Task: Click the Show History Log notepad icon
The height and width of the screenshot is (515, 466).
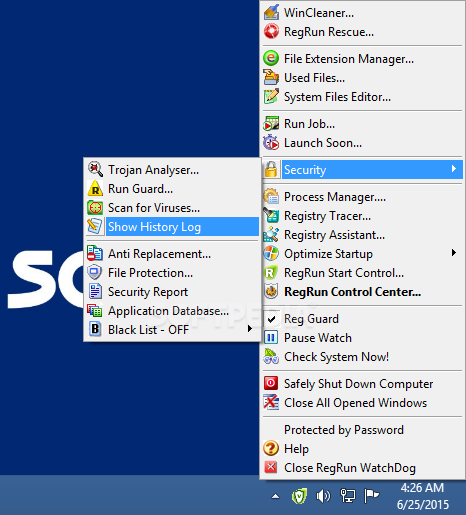Action: click(x=95, y=227)
